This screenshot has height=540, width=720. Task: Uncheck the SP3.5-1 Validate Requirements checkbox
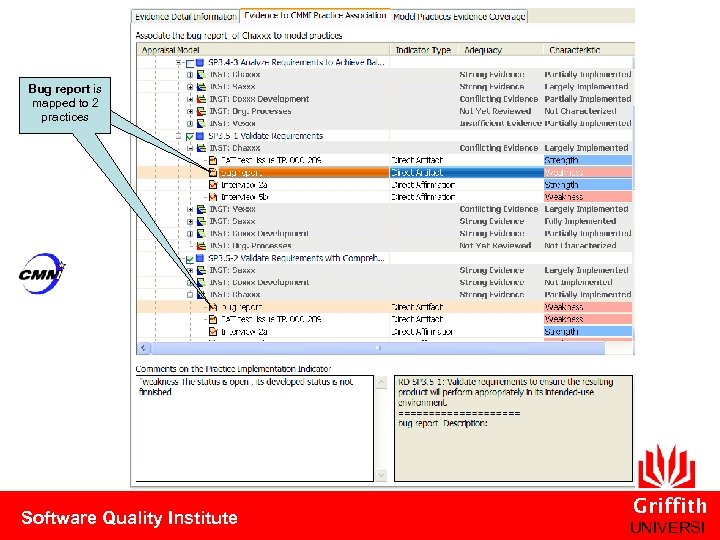coord(190,136)
